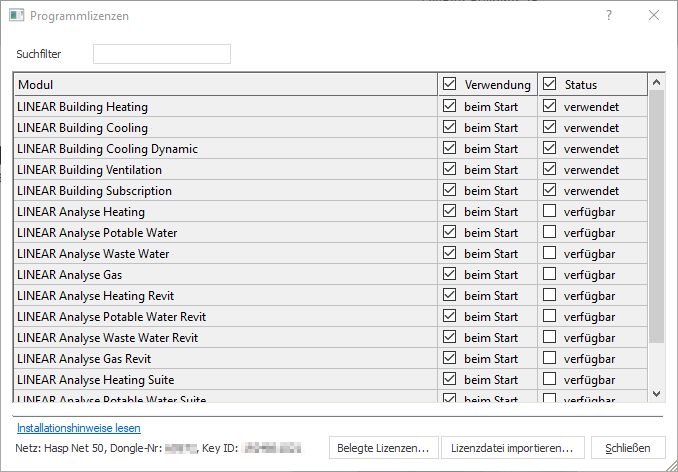Check status box for LINEAR Analyse Heating Revit
Screen dimensions: 678x472
pyautogui.click(x=550, y=295)
